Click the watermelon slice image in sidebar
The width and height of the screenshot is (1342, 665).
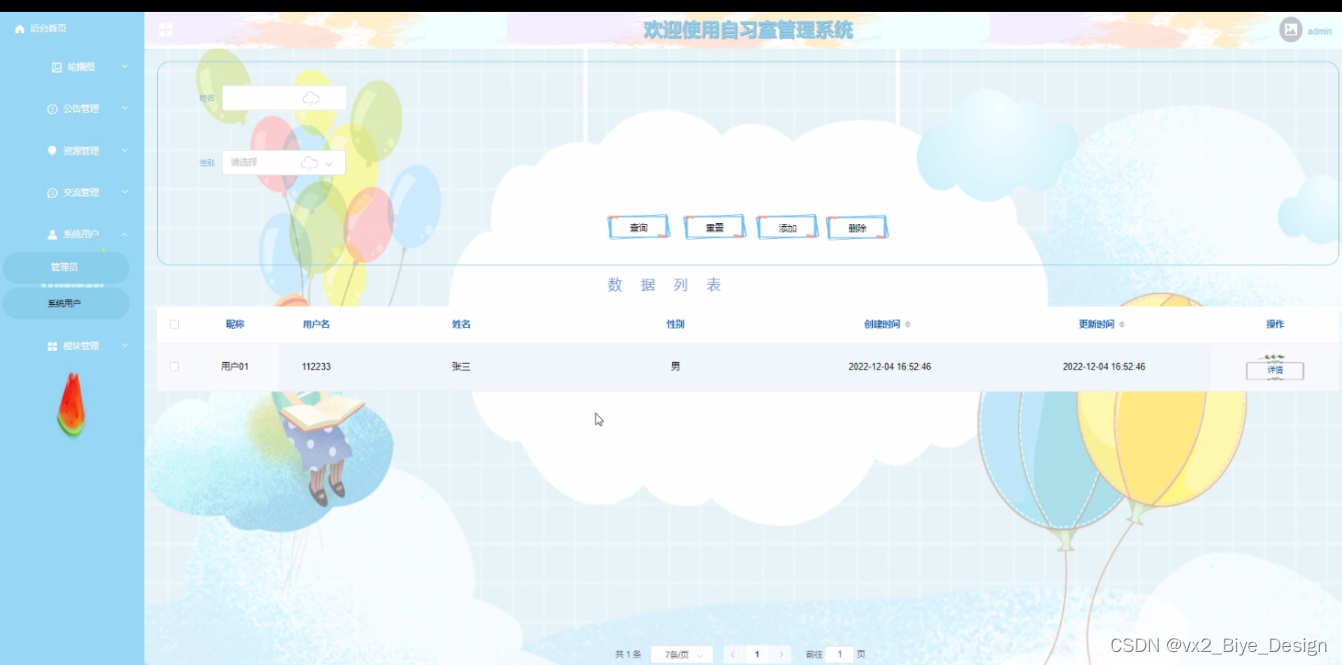coord(70,405)
